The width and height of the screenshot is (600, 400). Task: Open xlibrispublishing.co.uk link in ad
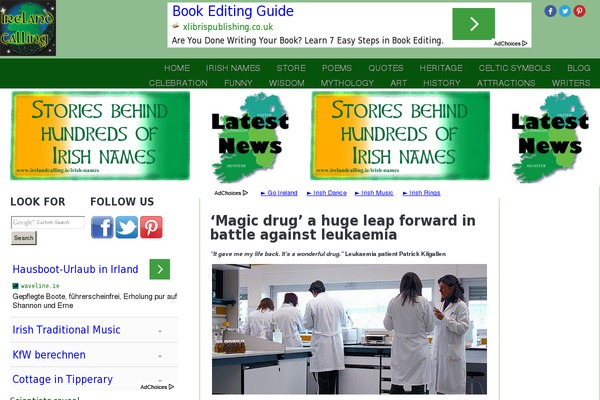tap(228, 27)
